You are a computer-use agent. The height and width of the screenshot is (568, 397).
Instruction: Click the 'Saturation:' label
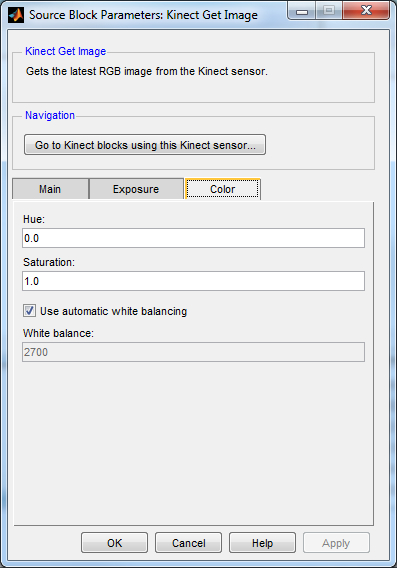click(49, 262)
